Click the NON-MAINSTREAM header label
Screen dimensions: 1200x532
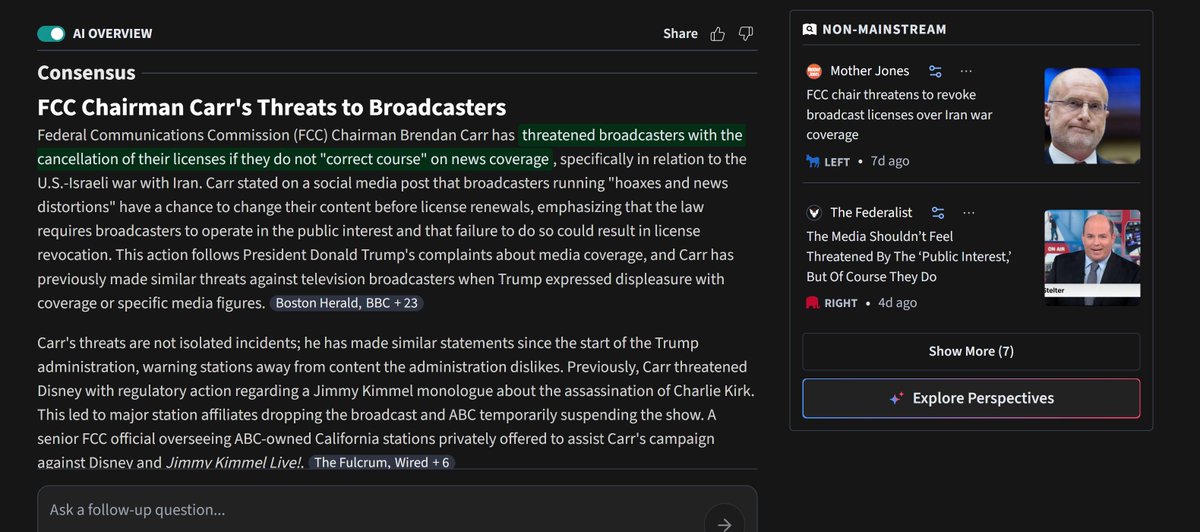click(x=884, y=30)
